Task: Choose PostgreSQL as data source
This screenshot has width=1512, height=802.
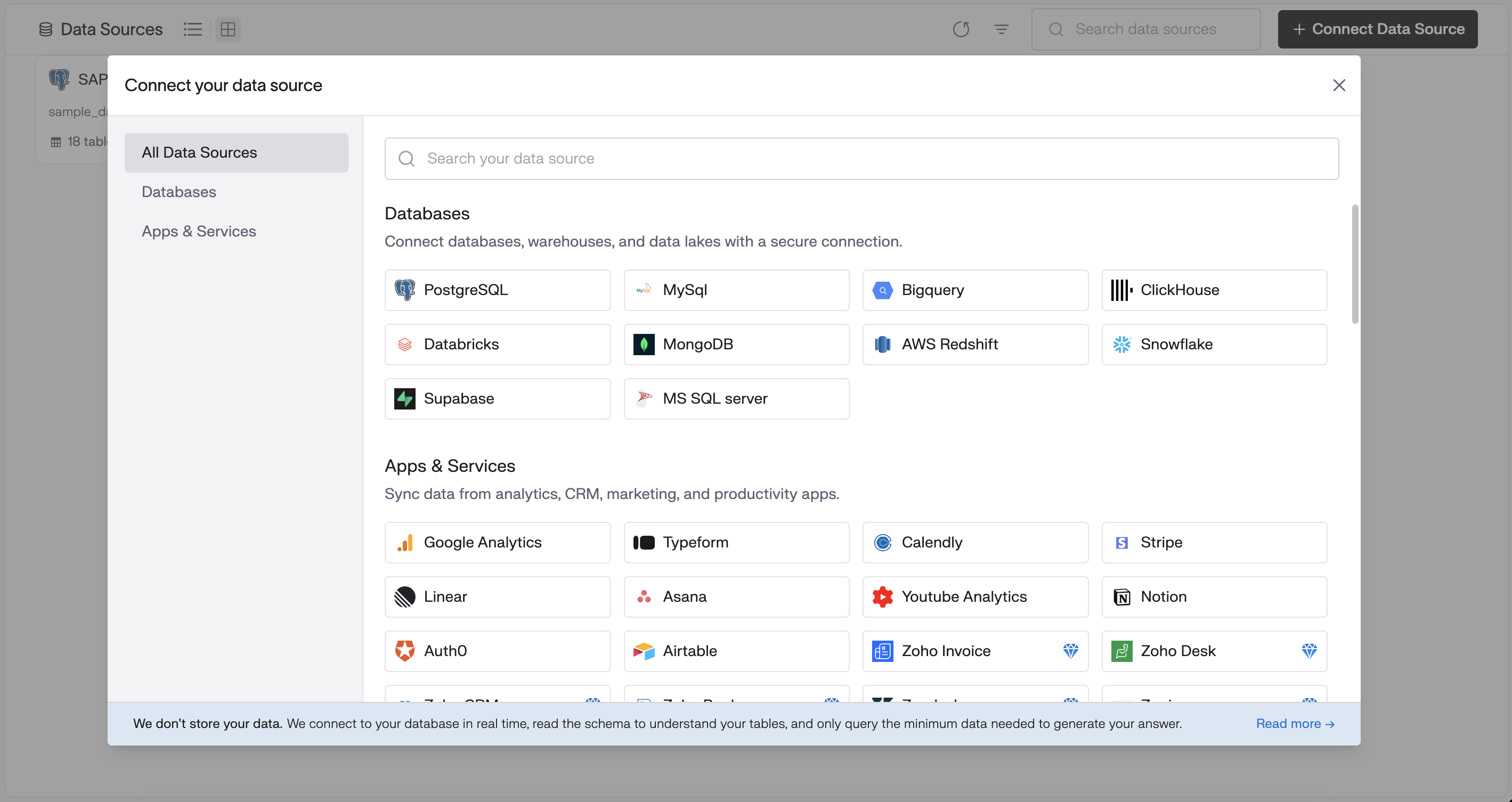Action: pyautogui.click(x=497, y=290)
